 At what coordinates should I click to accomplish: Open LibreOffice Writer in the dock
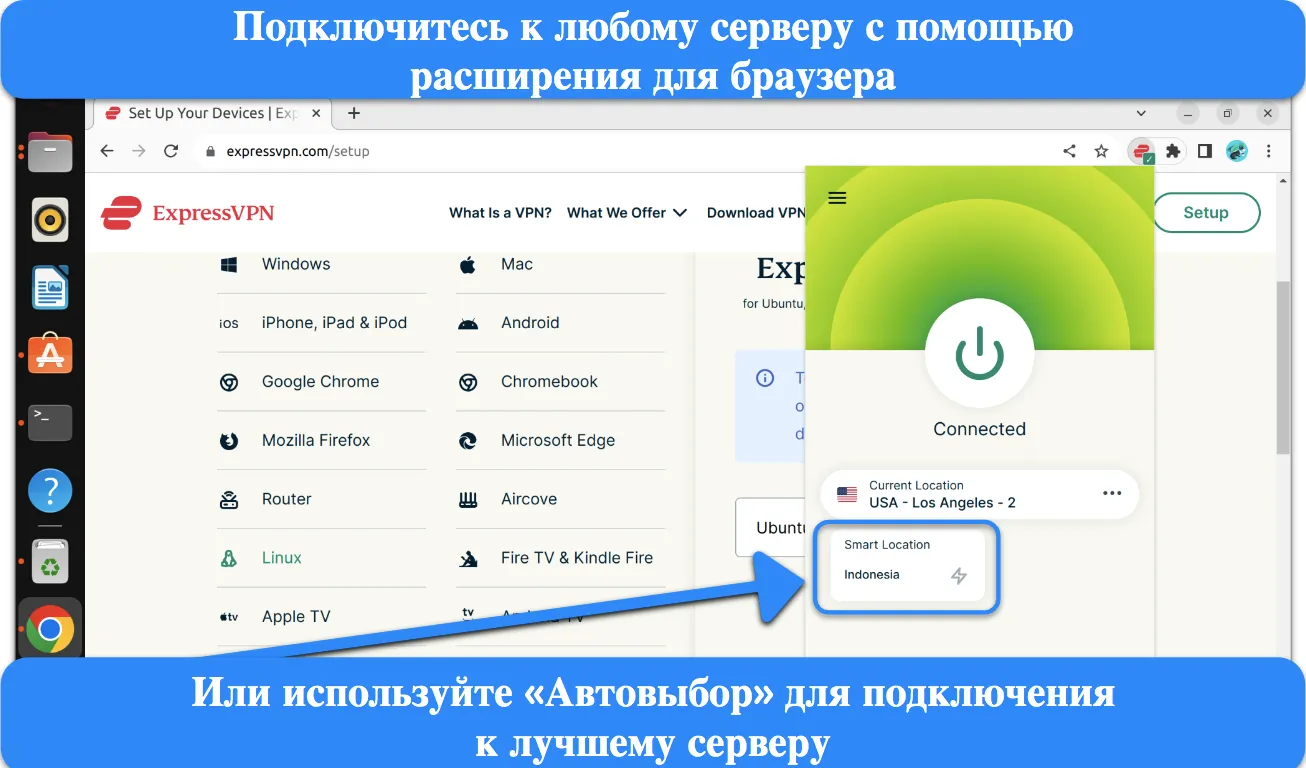(50, 287)
